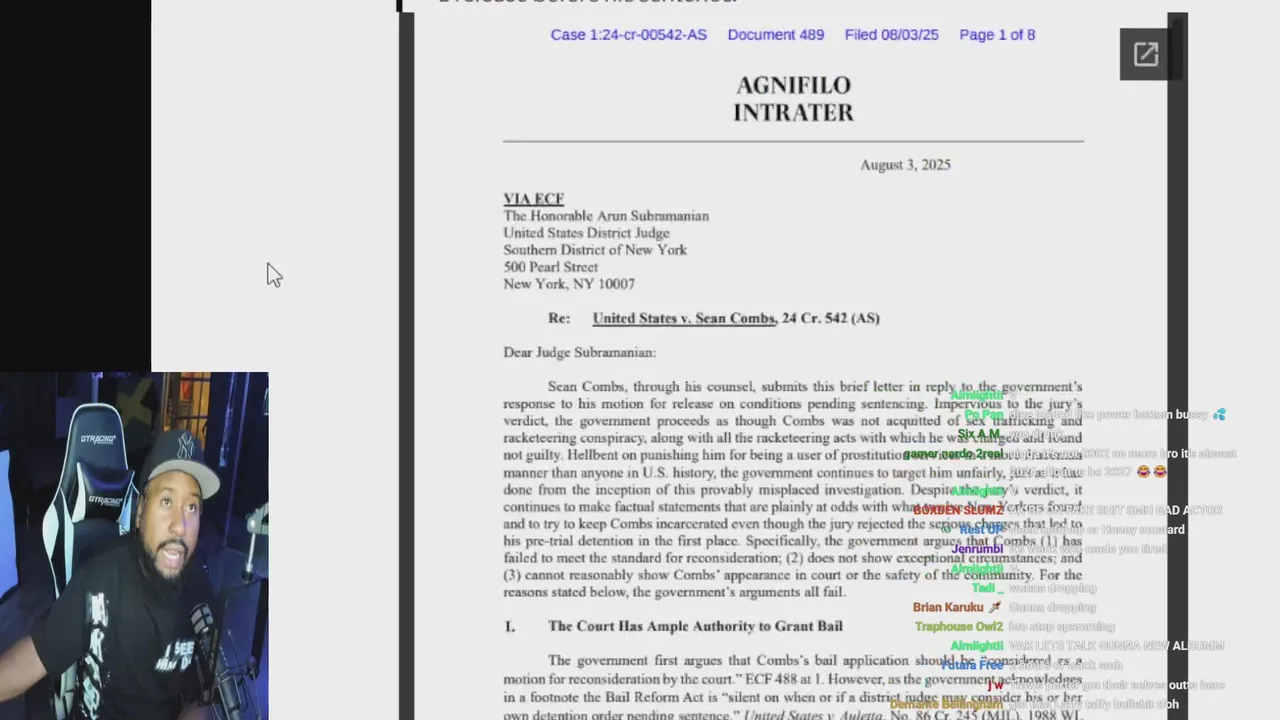Click chat username Brian Karuku
This screenshot has height=720, width=1280.
pyautogui.click(x=948, y=607)
